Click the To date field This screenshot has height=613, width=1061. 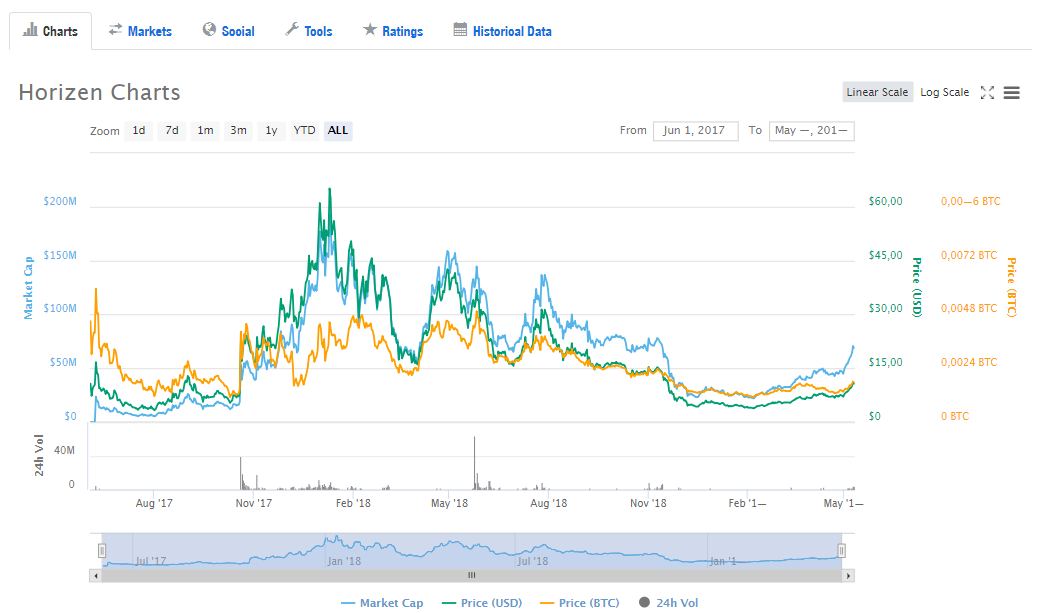click(811, 131)
